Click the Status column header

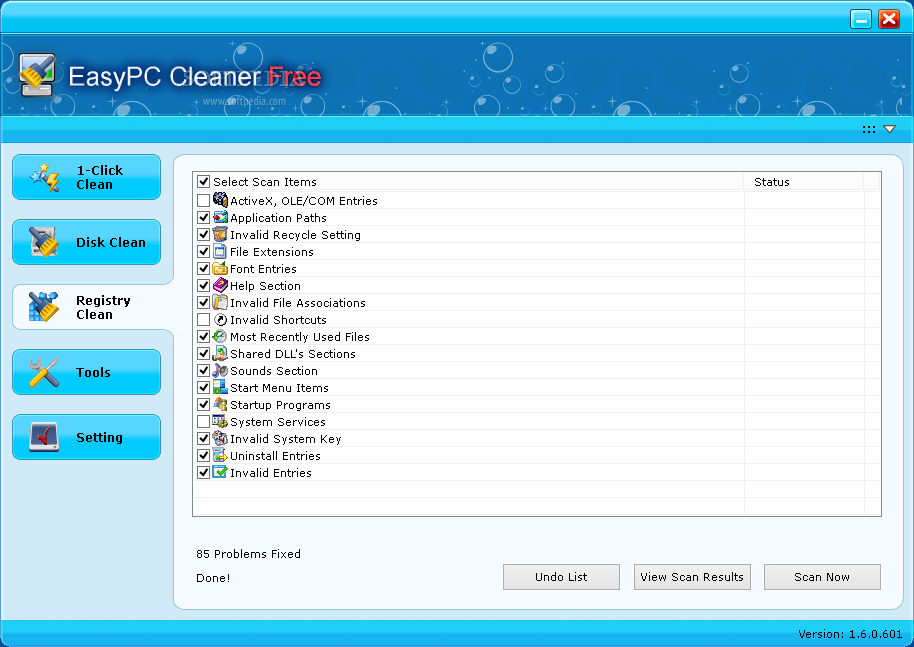[x=804, y=182]
